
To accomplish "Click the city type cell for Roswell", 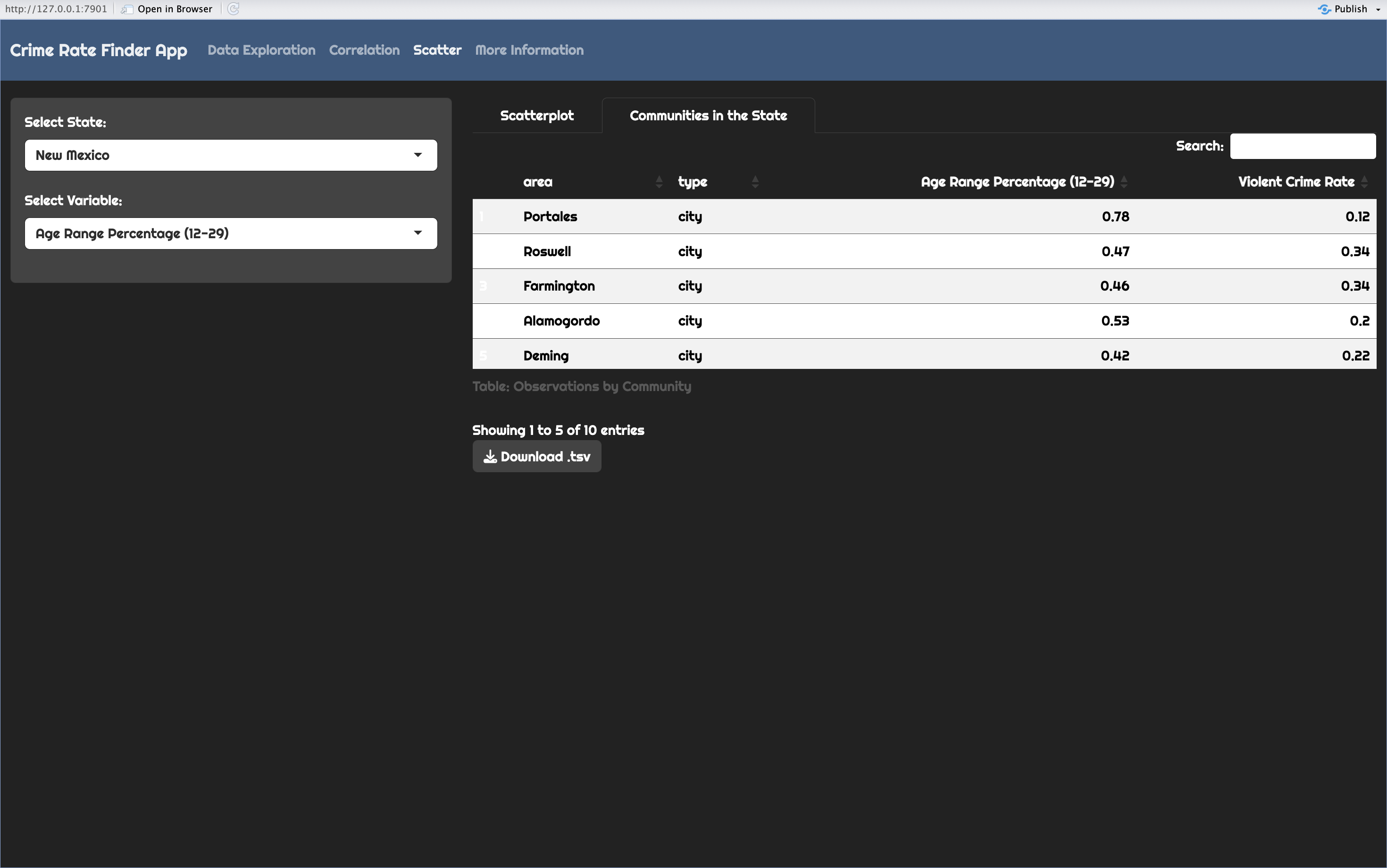I will 690,251.
